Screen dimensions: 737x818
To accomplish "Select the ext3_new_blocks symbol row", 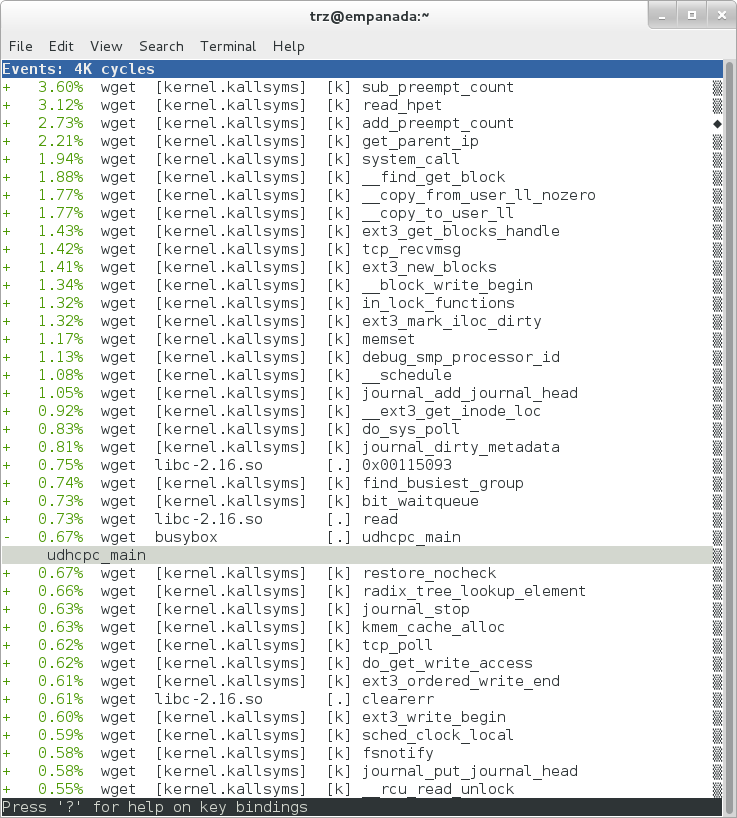I will tap(429, 267).
